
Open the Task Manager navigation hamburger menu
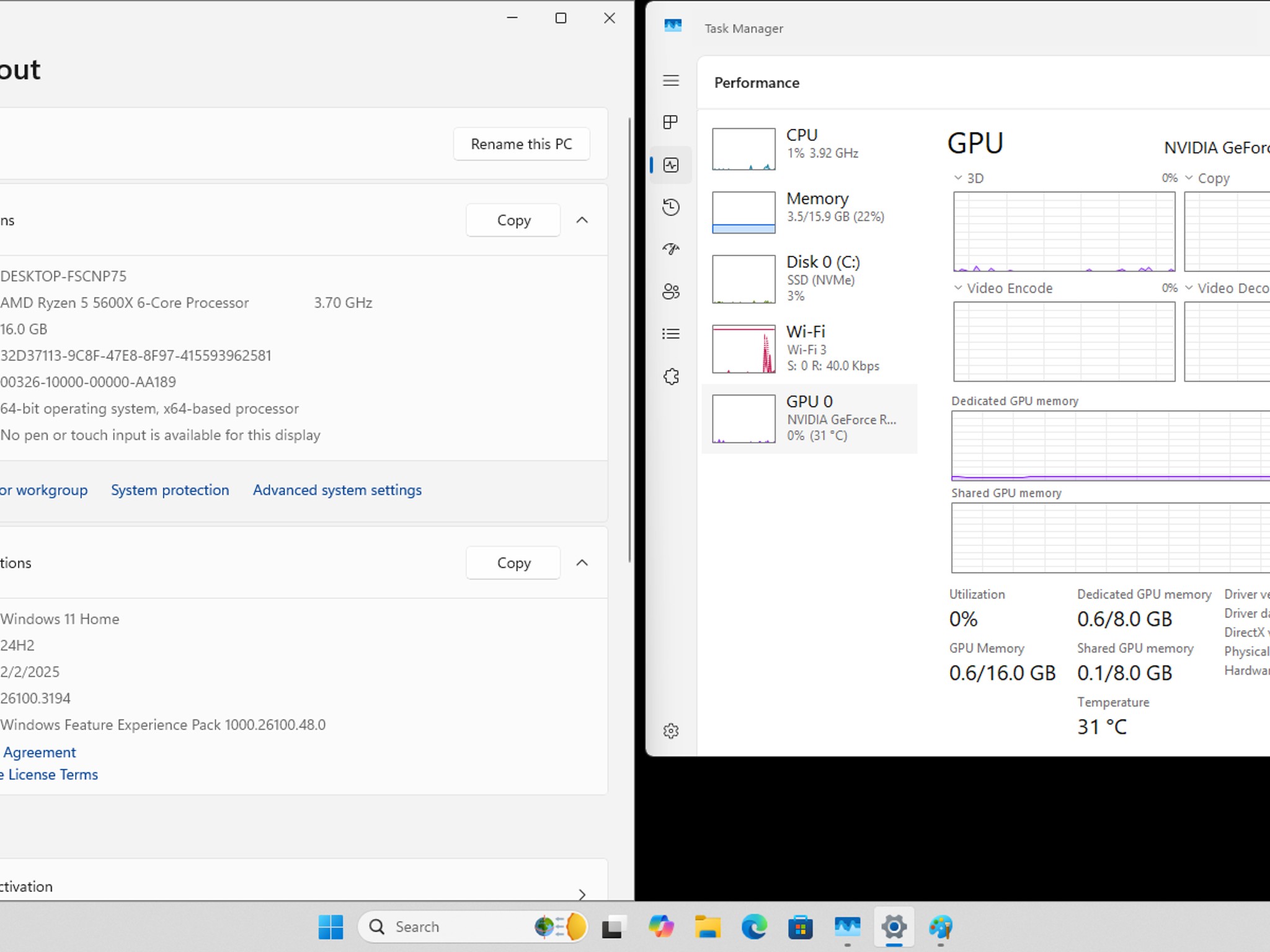coord(672,81)
